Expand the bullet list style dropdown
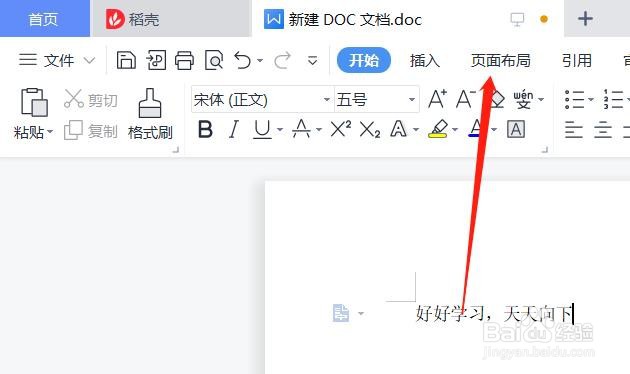The height and width of the screenshot is (374, 630). coord(591,99)
